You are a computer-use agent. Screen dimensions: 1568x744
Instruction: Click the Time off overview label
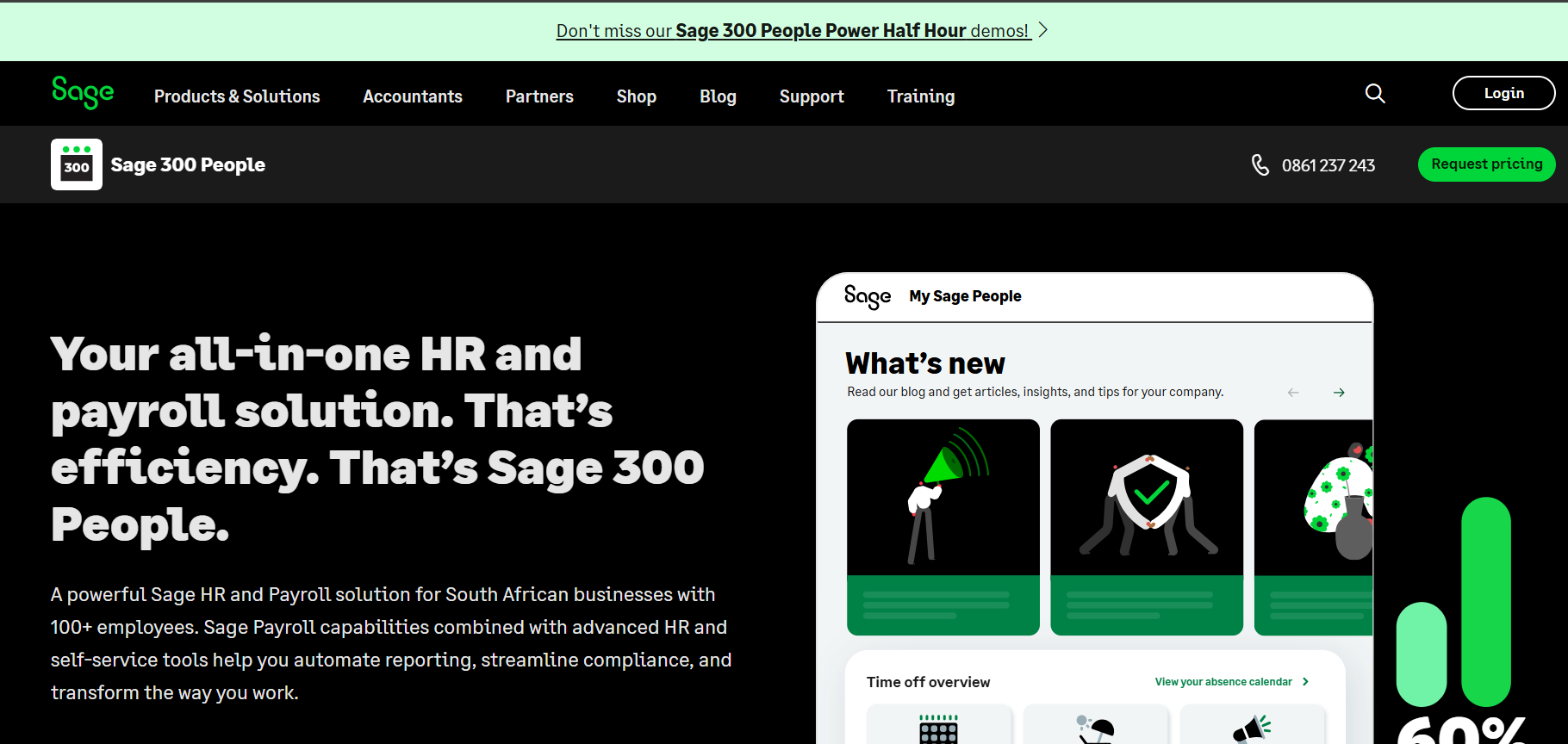coord(928,682)
